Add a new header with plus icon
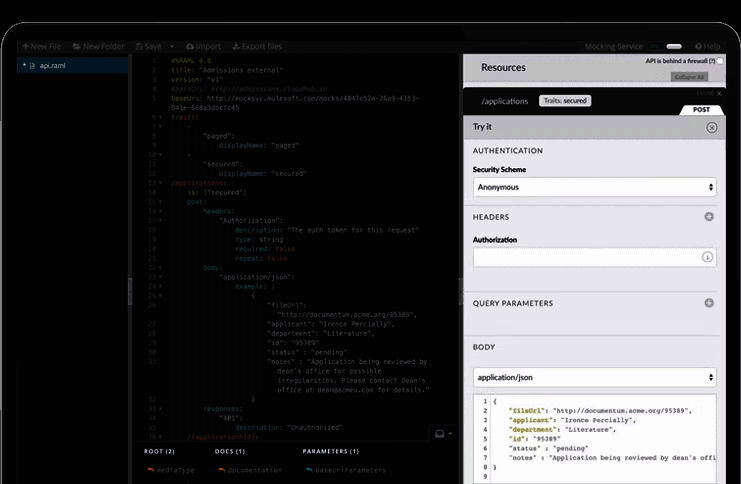This screenshot has width=741, height=484. [x=709, y=217]
